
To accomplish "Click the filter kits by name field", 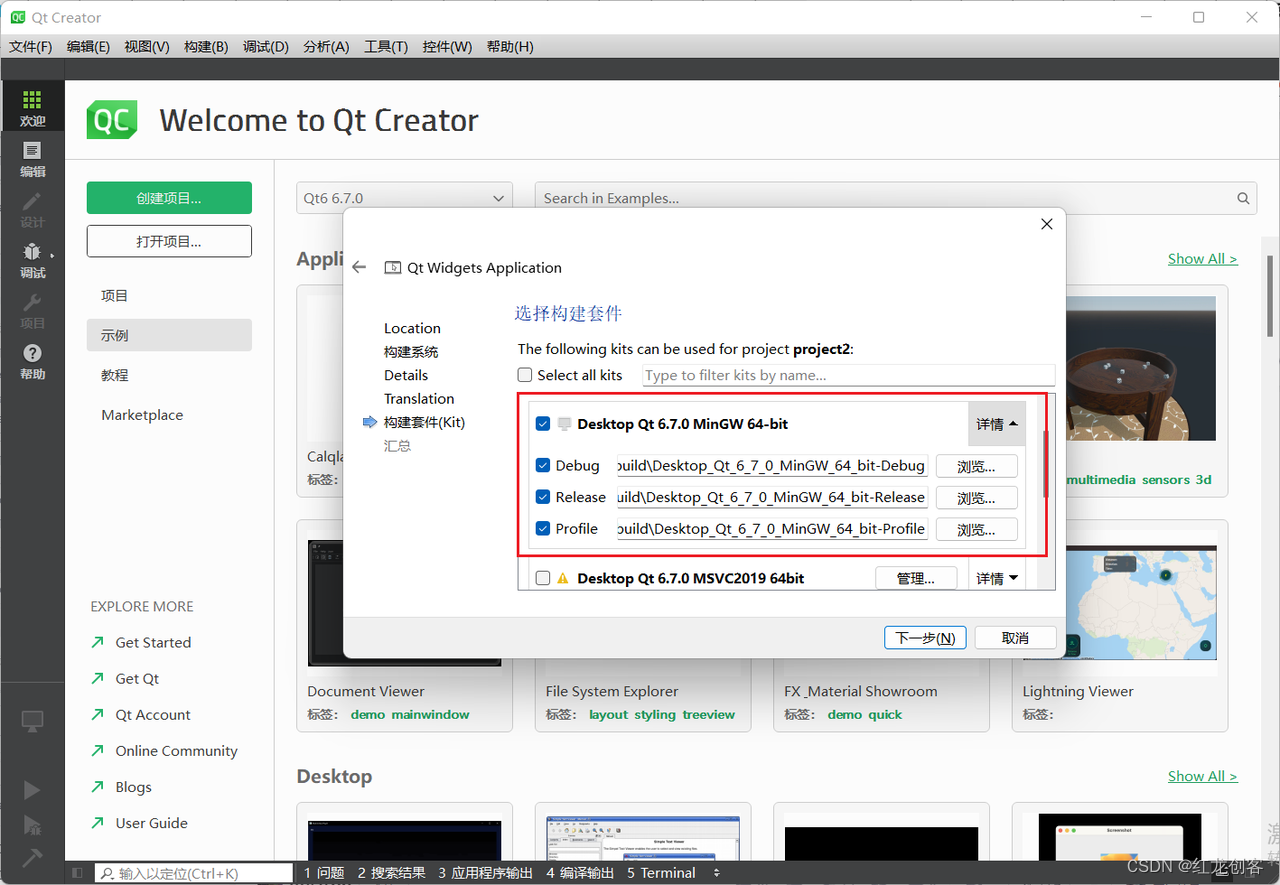I will [x=848, y=375].
